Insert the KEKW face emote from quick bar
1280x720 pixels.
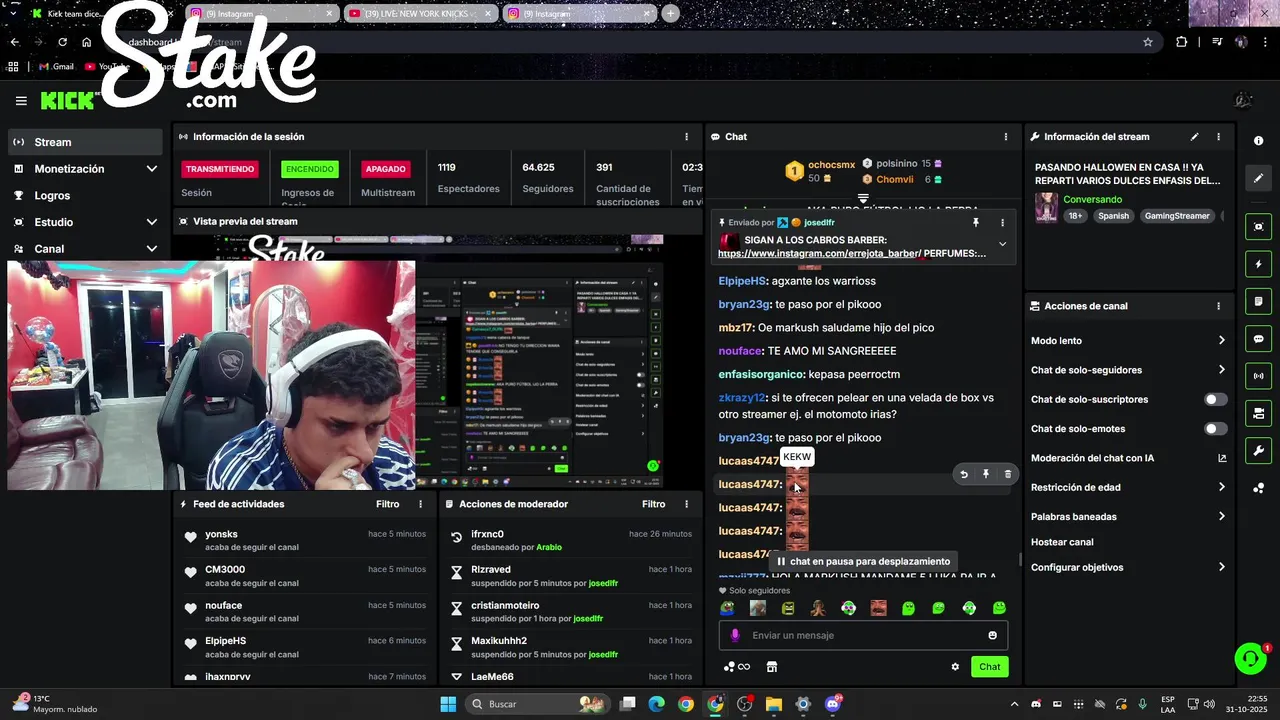tap(878, 608)
